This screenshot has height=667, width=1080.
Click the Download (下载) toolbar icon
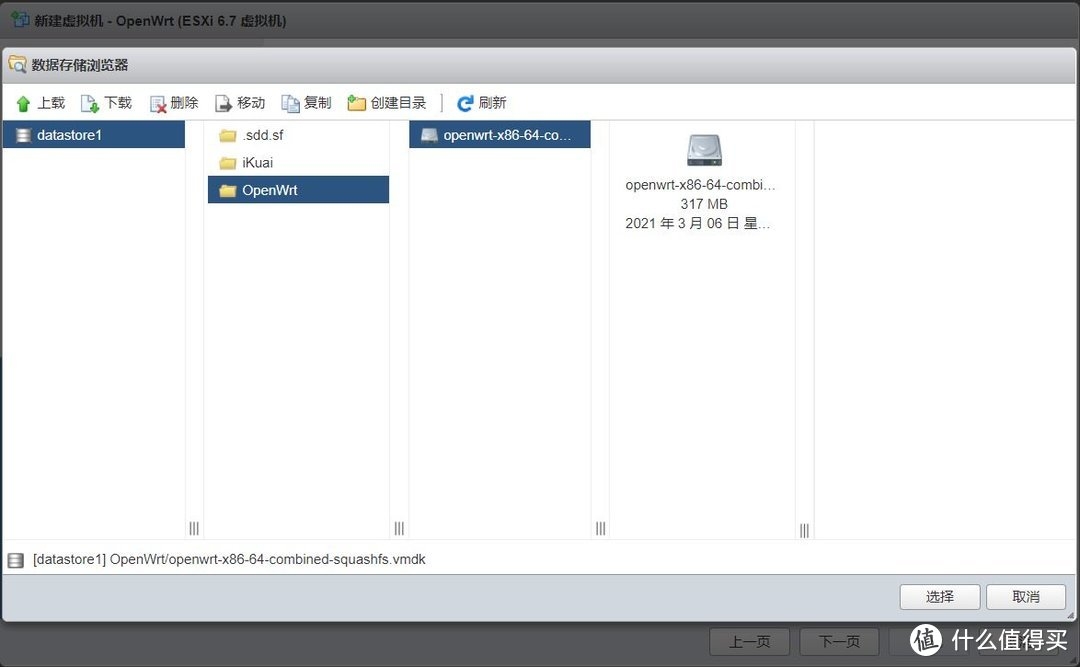[x=90, y=103]
